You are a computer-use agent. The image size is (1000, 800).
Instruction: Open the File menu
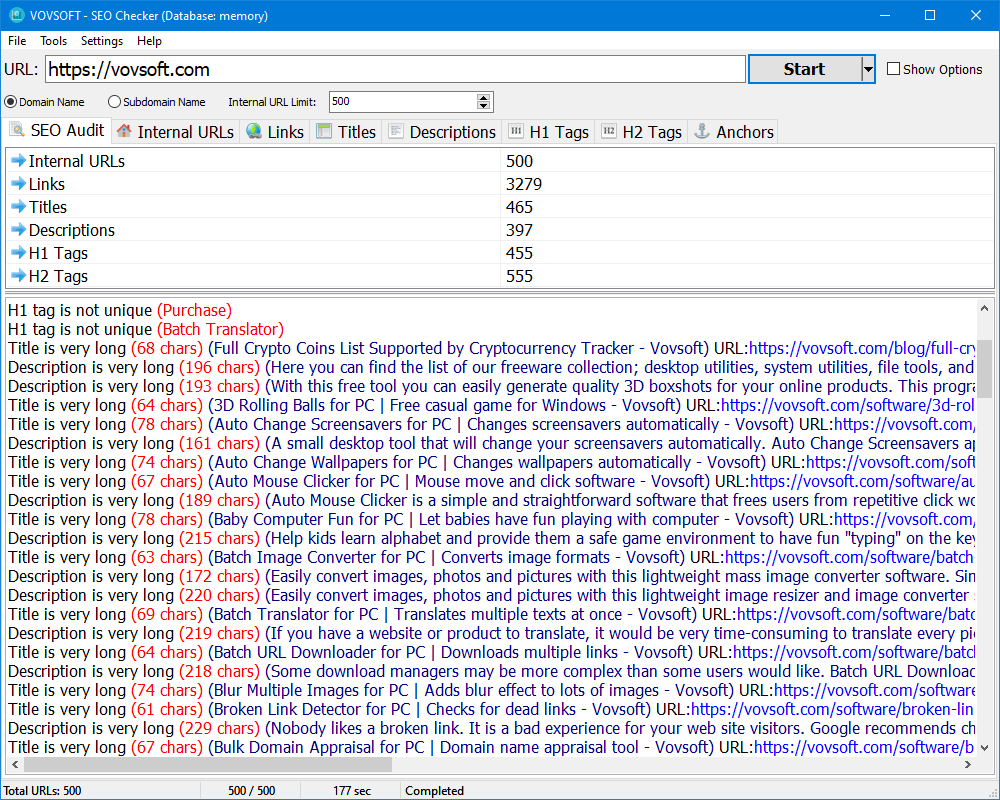coord(17,41)
